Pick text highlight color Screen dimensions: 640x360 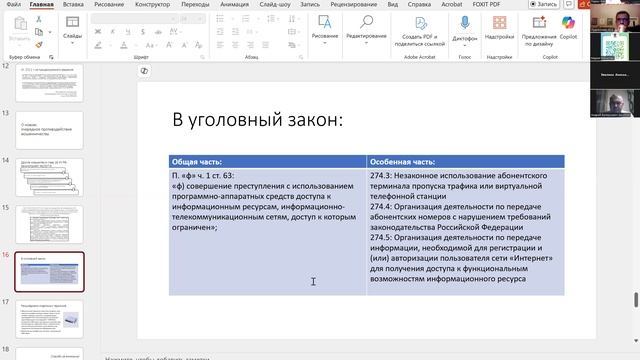(98, 45)
